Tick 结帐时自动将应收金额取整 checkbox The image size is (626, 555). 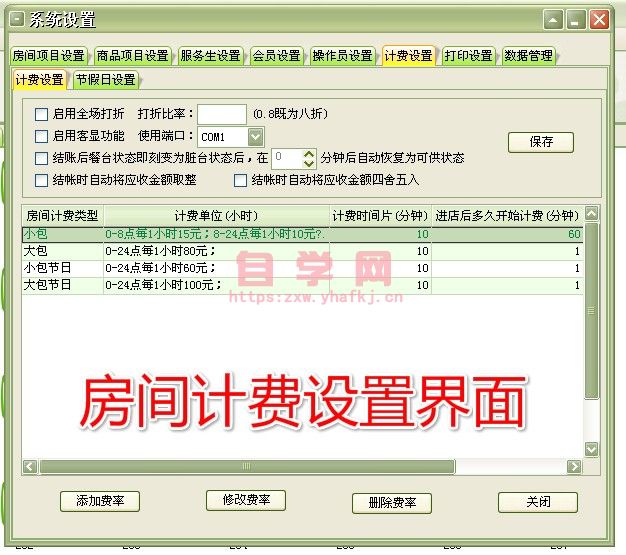(x=41, y=180)
